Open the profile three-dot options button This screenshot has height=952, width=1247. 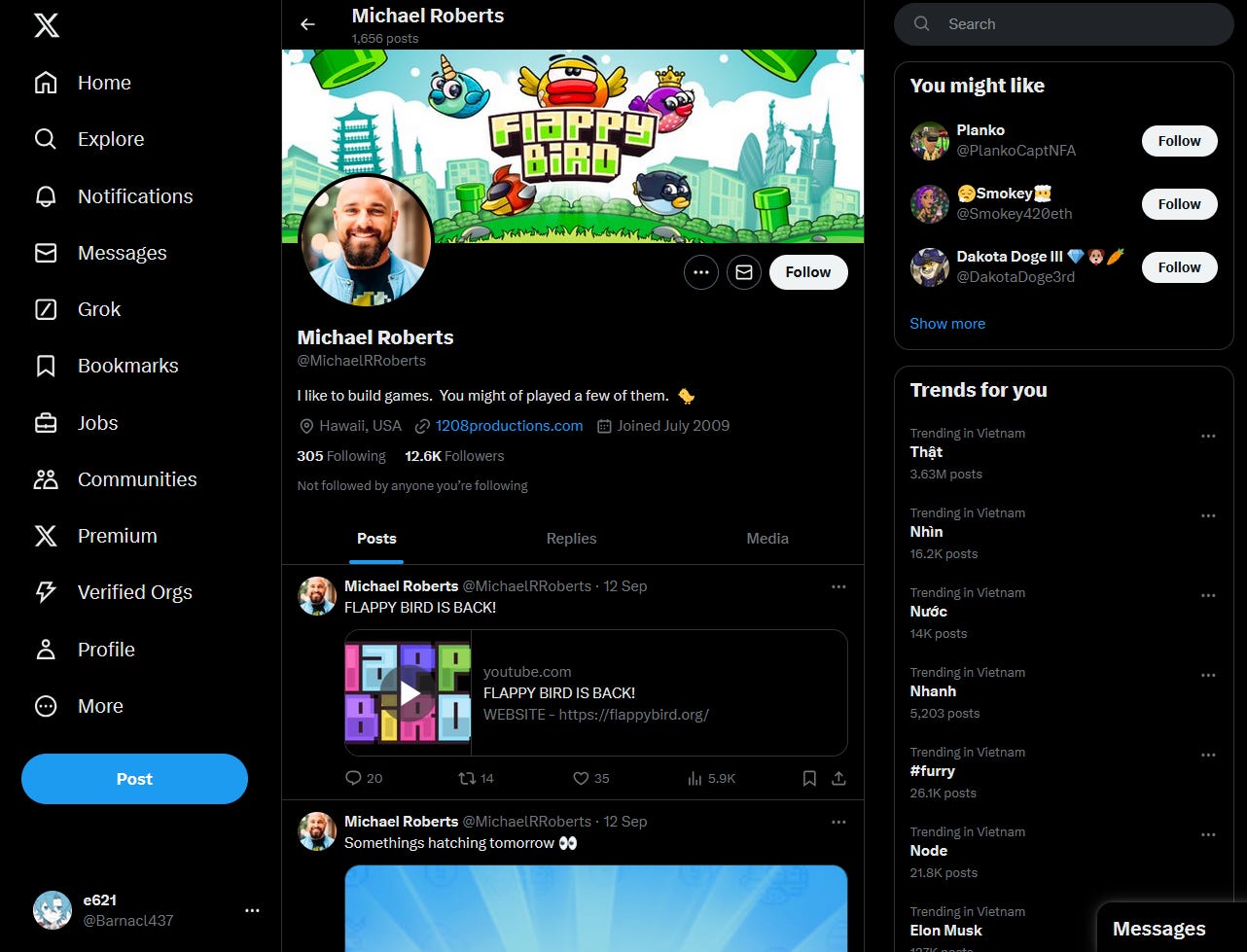click(x=701, y=272)
